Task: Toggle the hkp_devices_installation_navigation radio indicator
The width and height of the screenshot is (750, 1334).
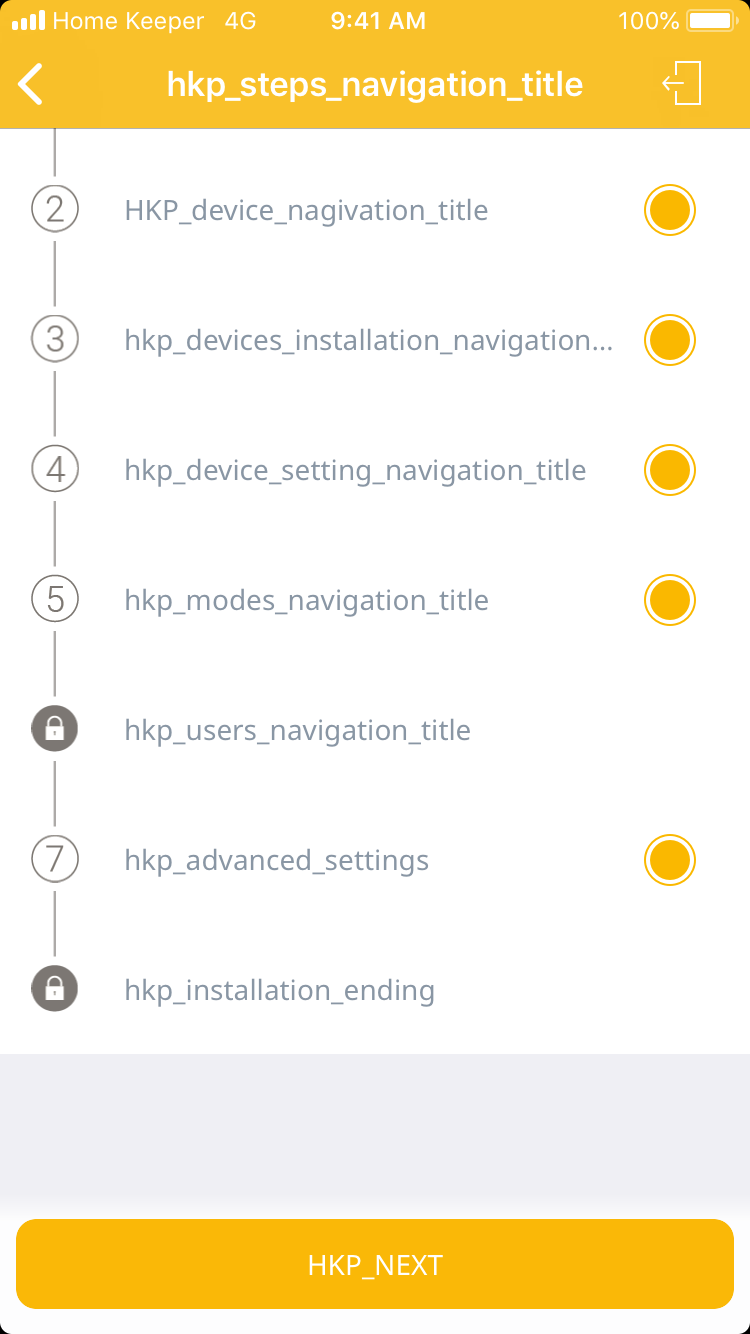Action: click(669, 340)
